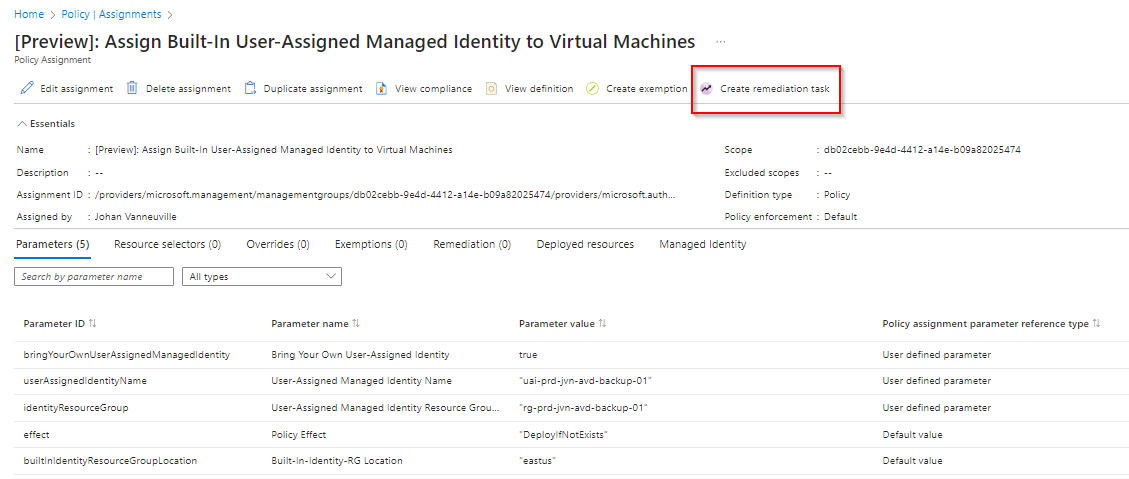
Task: Switch to the Parameters (5) tab
Action: tap(53, 244)
